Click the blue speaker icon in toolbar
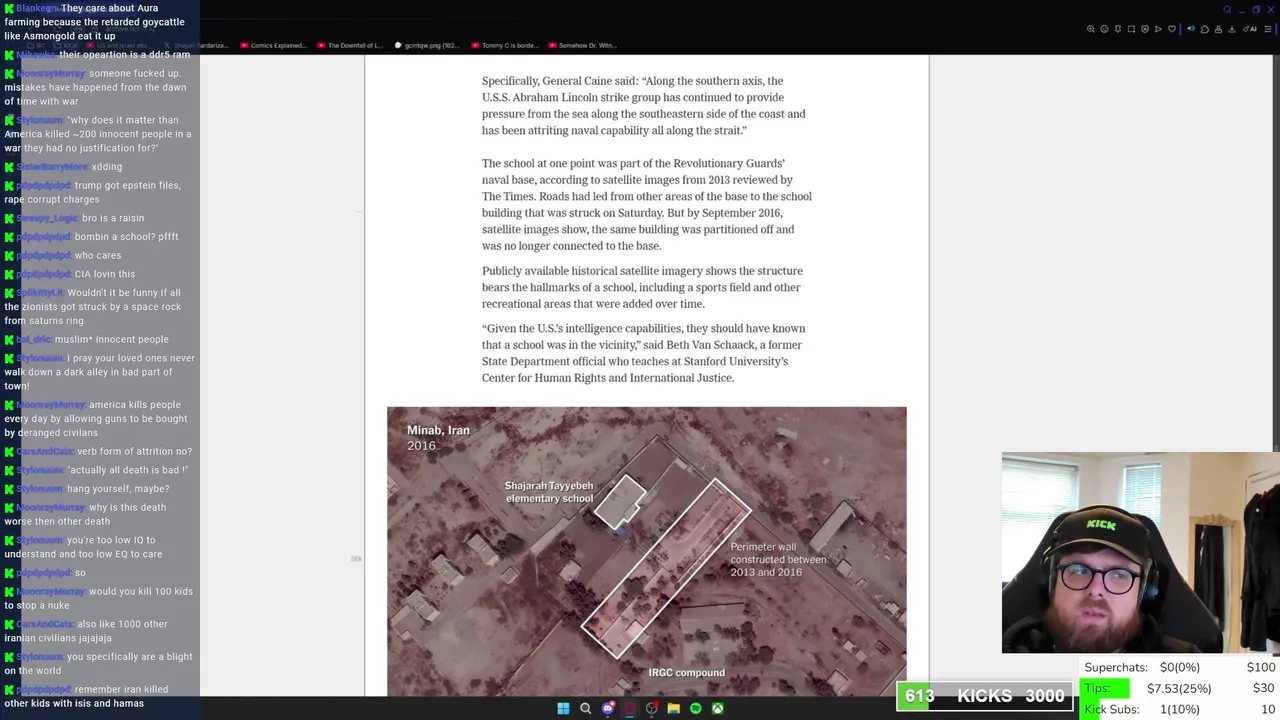 [1191, 29]
